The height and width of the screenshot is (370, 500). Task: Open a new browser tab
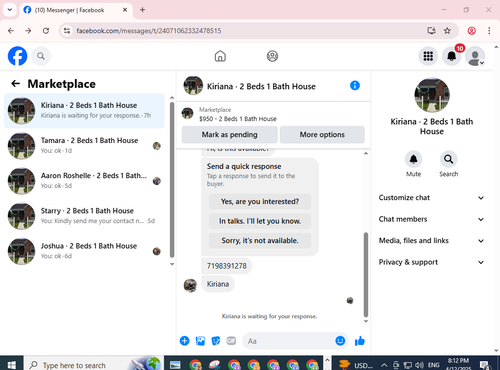click(142, 10)
